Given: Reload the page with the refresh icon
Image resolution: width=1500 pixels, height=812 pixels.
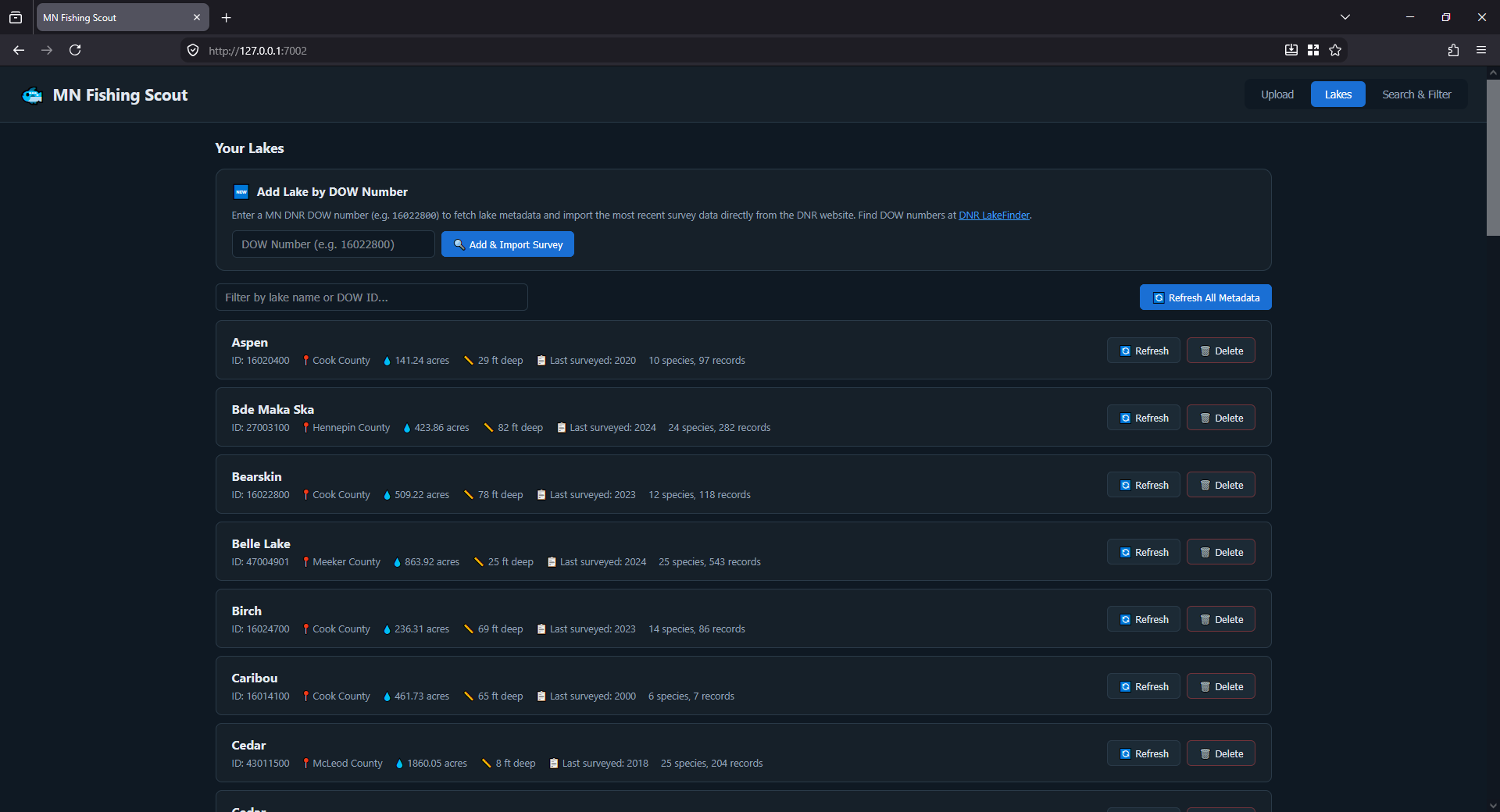Looking at the screenshot, I should click(x=75, y=50).
